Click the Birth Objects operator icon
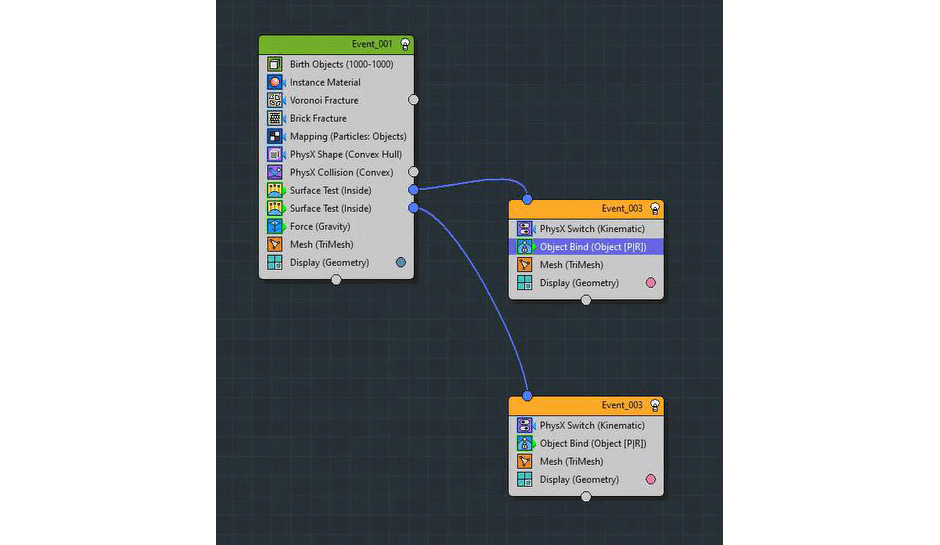 pos(275,64)
